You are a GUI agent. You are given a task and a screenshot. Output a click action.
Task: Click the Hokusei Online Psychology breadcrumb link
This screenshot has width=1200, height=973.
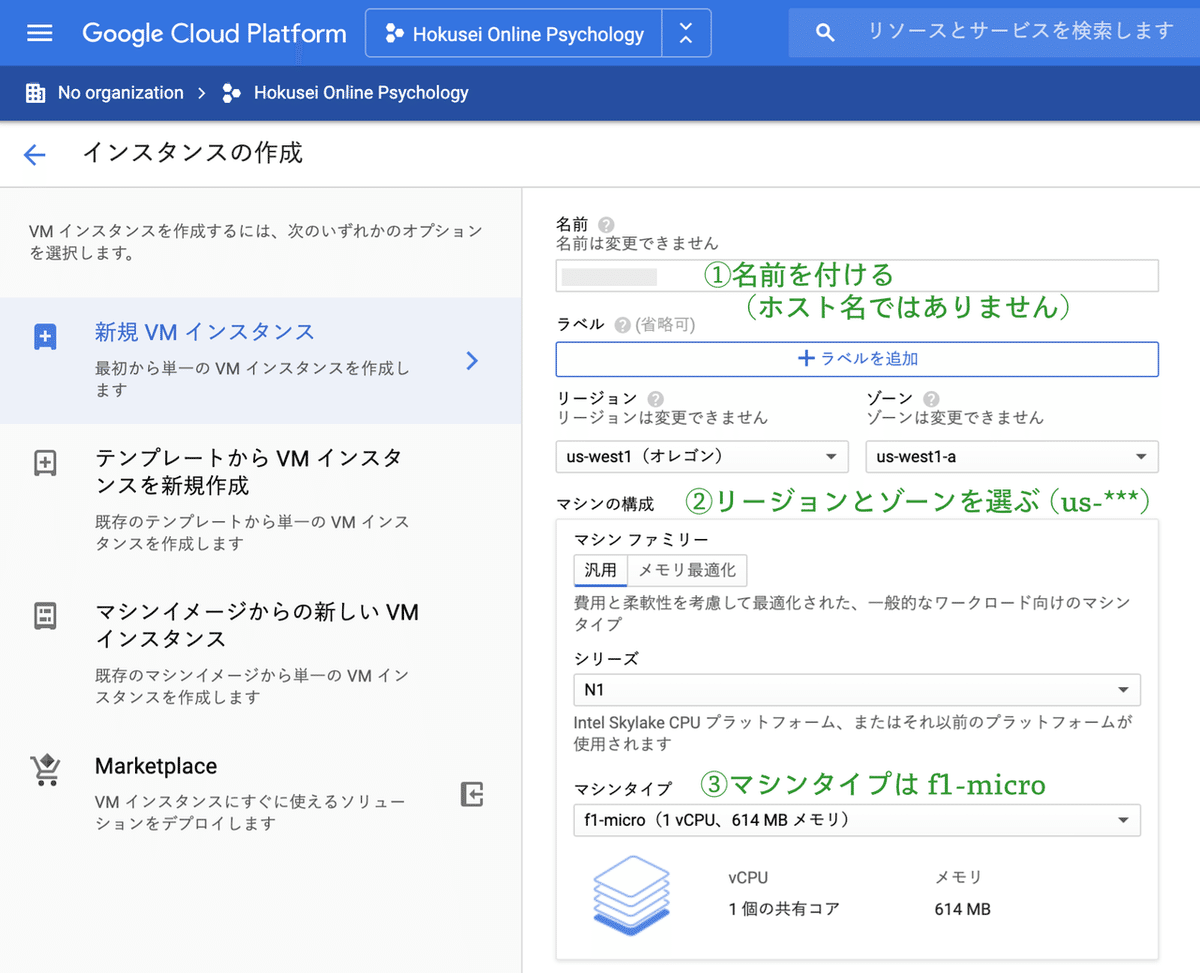point(361,93)
